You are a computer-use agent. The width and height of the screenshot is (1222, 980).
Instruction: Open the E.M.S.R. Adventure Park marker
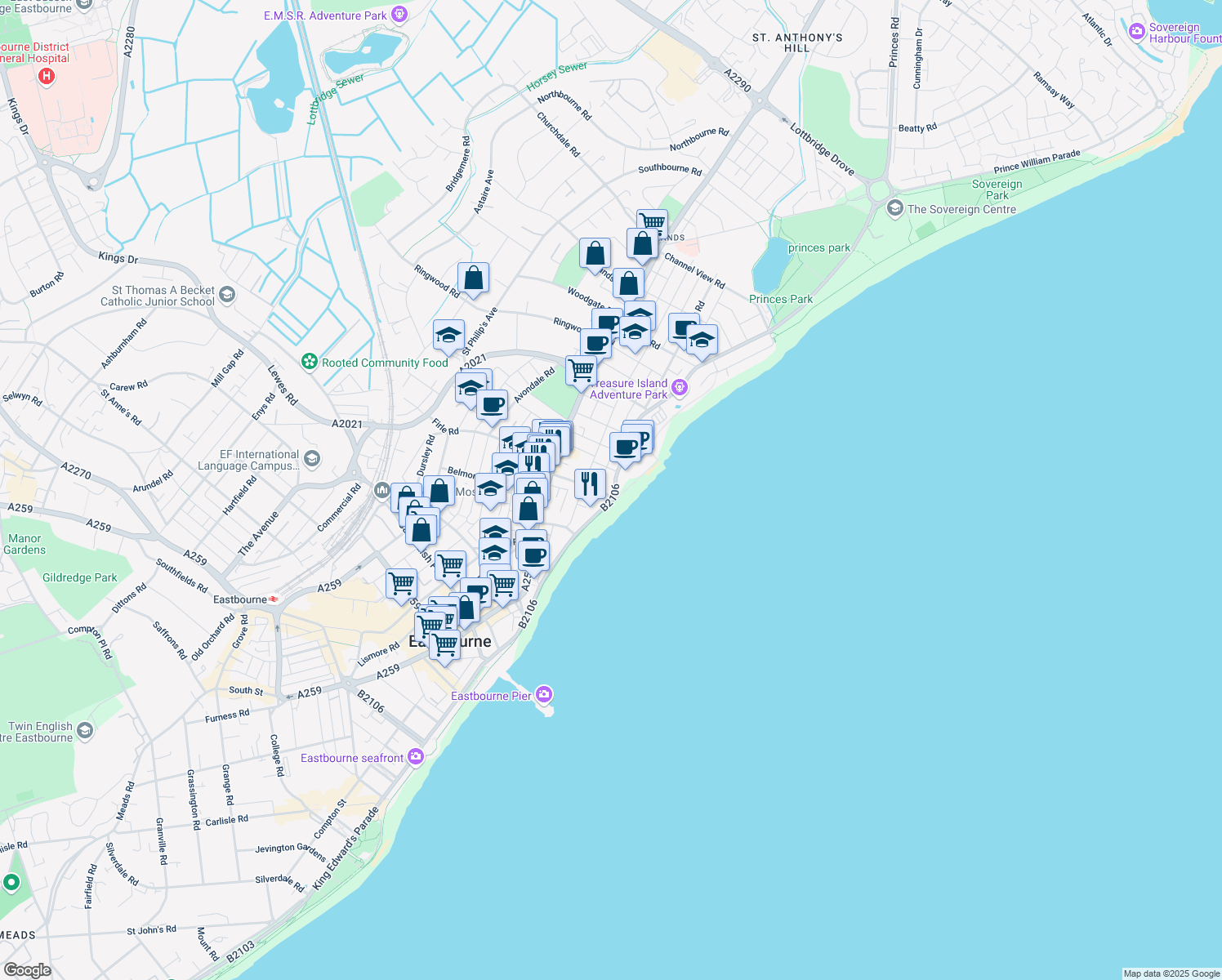[x=399, y=14]
